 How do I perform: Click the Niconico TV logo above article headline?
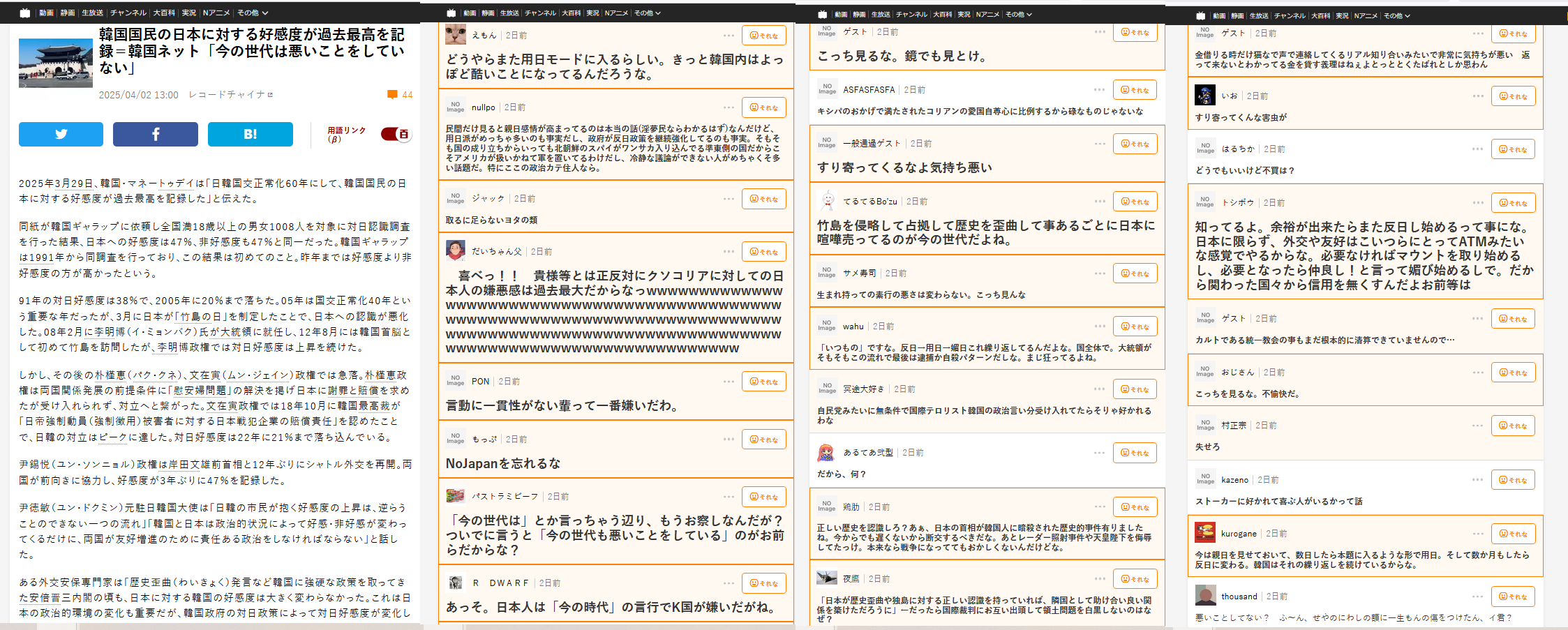coord(25,13)
